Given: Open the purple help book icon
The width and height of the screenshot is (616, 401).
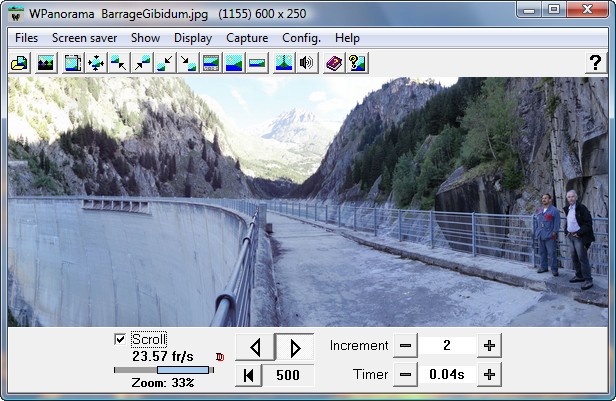Looking at the screenshot, I should pyautogui.click(x=334, y=63).
